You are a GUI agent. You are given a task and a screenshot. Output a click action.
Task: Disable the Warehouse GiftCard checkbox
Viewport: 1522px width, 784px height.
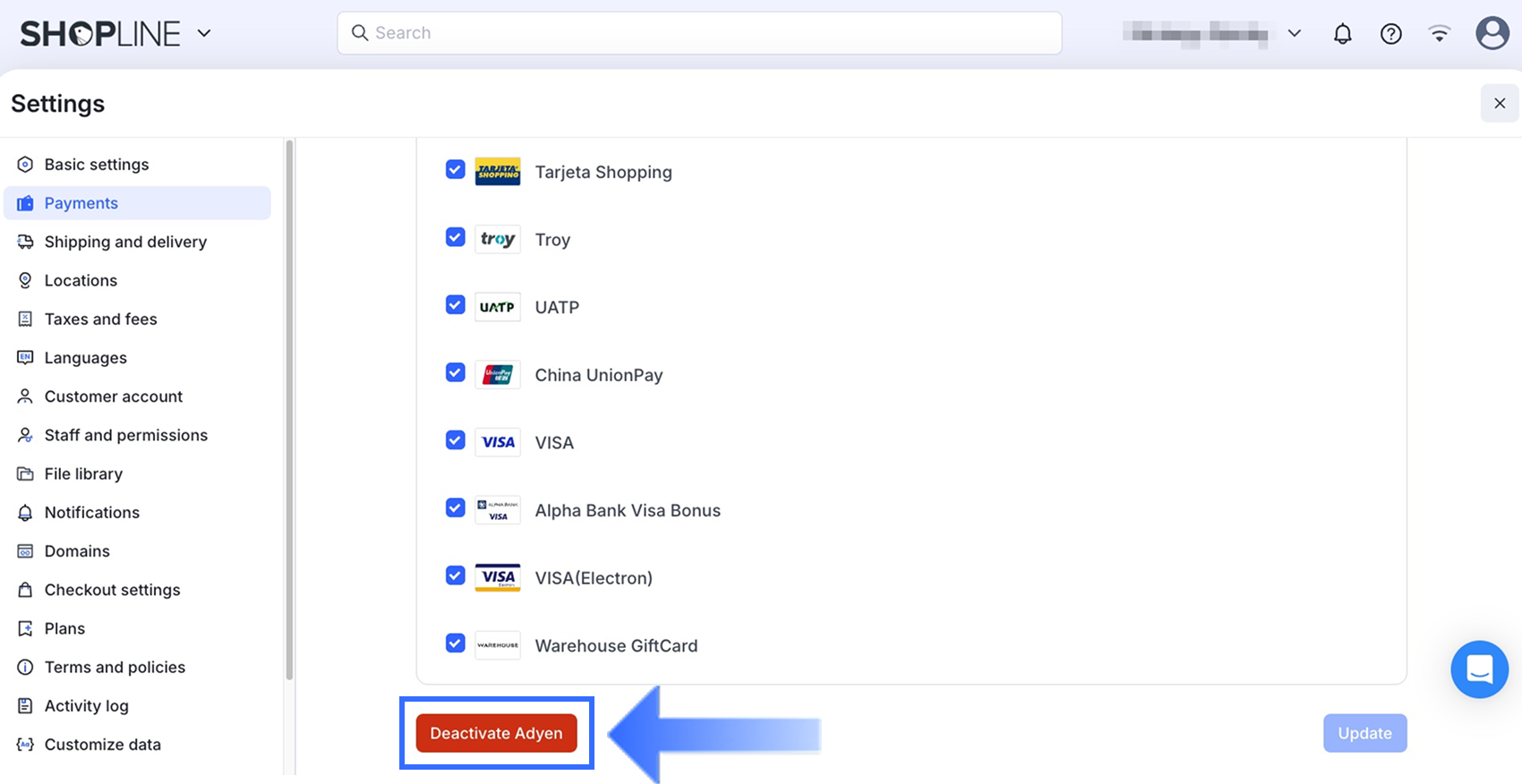pyautogui.click(x=456, y=643)
